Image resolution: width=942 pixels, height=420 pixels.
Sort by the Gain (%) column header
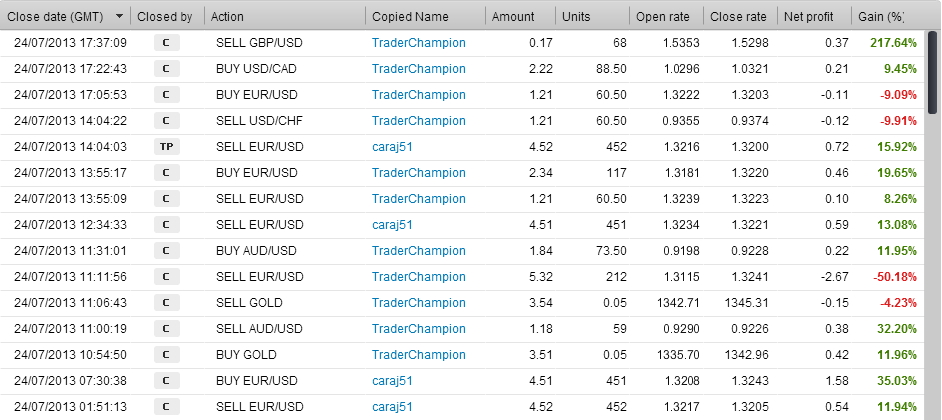(x=881, y=17)
